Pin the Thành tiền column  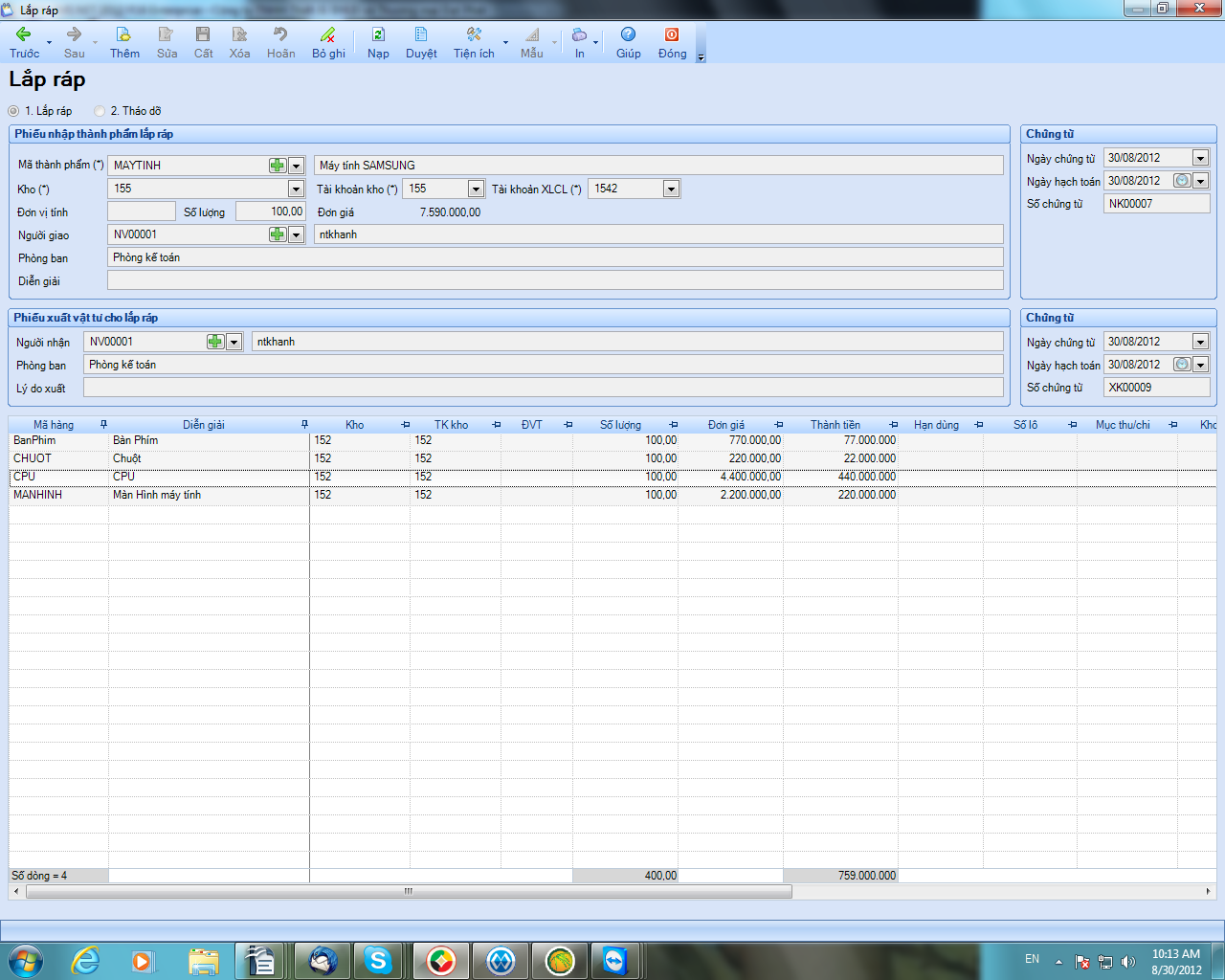(x=893, y=425)
